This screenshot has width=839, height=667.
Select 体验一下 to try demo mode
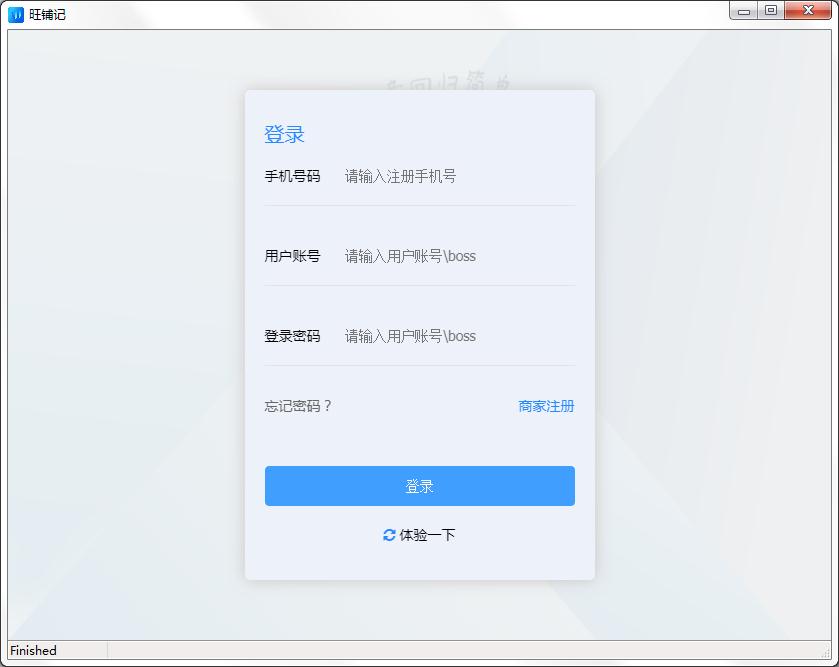click(x=427, y=535)
